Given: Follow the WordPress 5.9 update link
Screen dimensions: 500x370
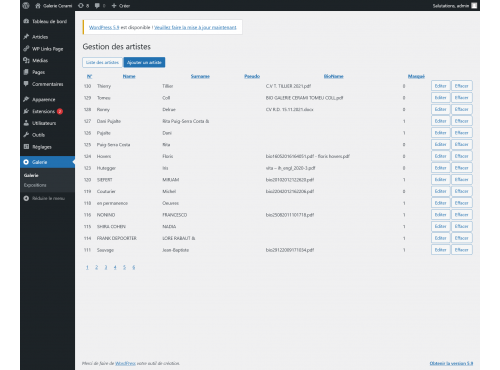Looking at the screenshot, I should [104, 27].
